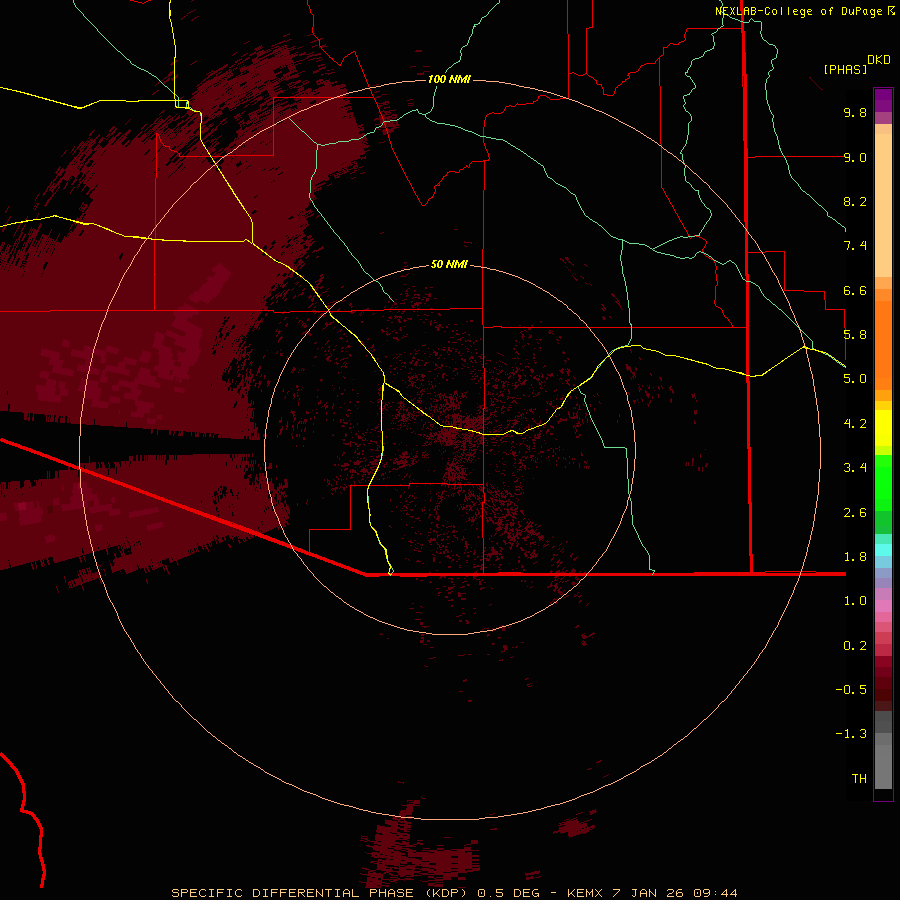Viewport: 900px width, 900px height.
Task: Click the orange swatch on the color bar
Action: [x=883, y=344]
